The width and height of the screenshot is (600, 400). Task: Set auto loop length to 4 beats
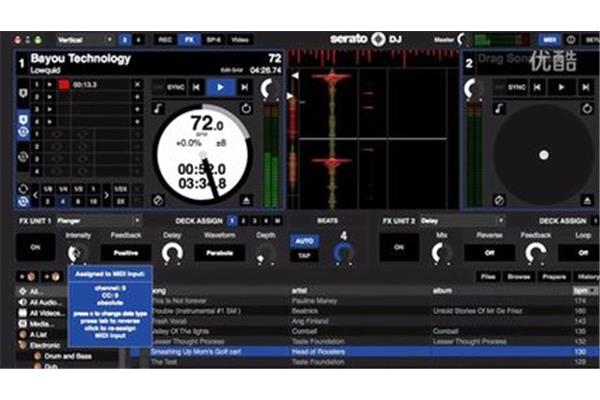[63, 201]
